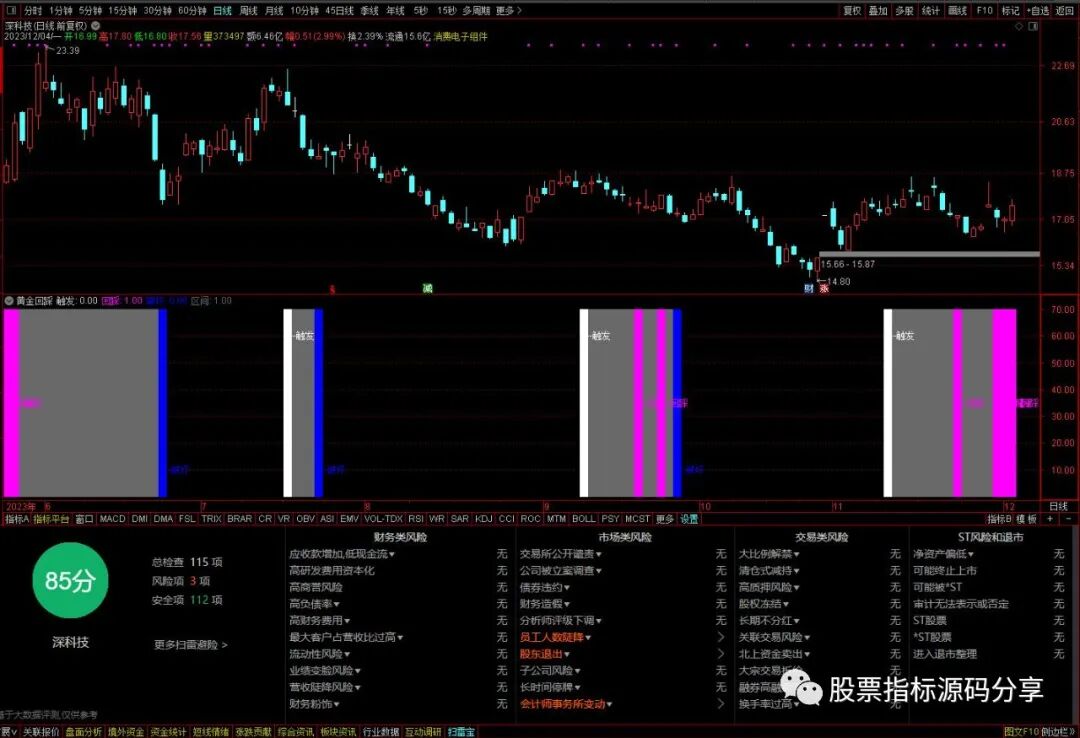Expand 高负债率 risk dropdown

pos(315,604)
